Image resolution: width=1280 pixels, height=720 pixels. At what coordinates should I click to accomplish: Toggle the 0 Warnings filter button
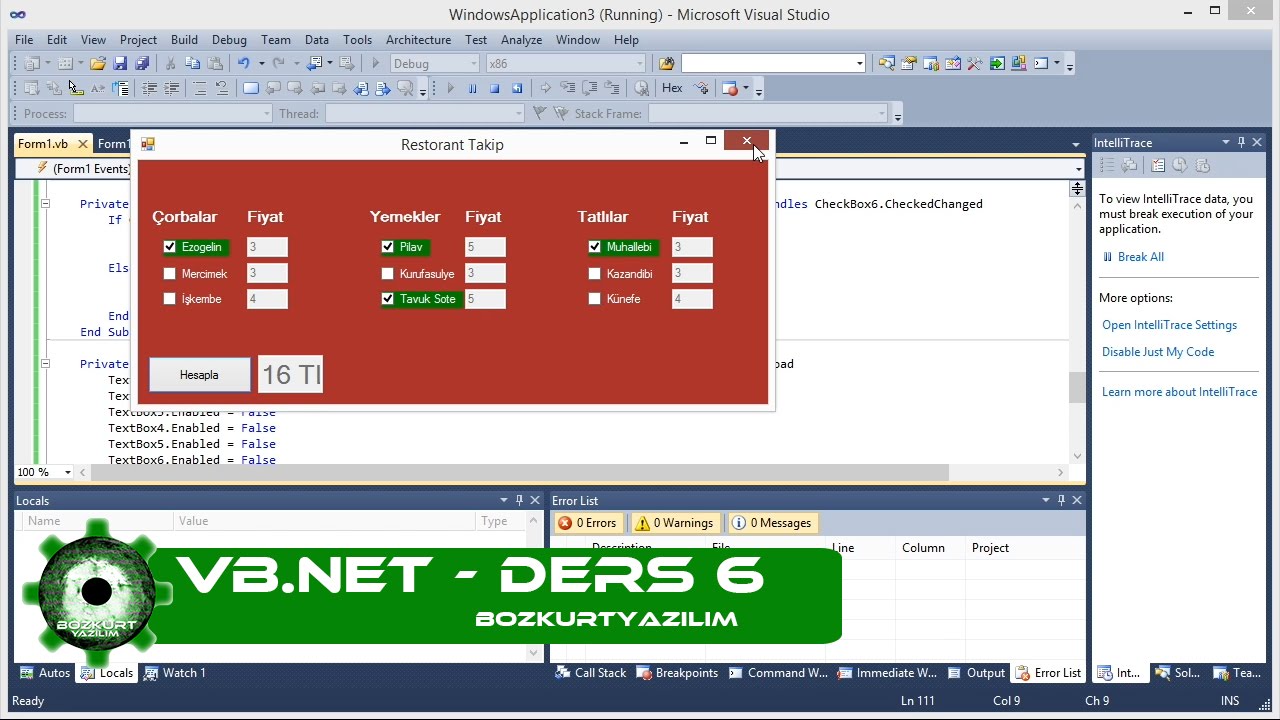[674, 523]
